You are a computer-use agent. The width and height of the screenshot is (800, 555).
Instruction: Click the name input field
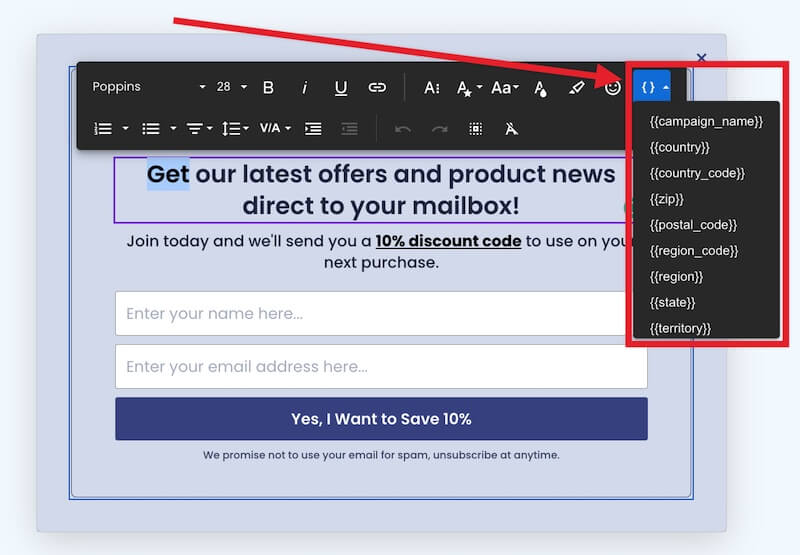(x=381, y=313)
